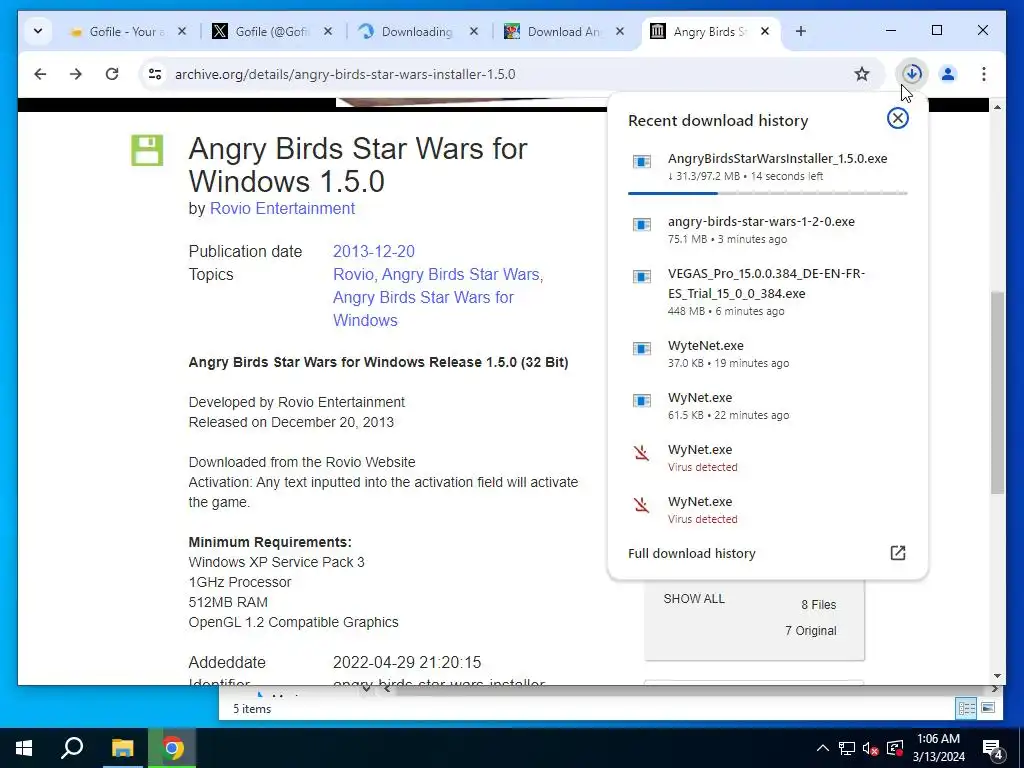The height and width of the screenshot is (768, 1024).
Task: Open the tab search dropdown arrow
Action: [38, 31]
